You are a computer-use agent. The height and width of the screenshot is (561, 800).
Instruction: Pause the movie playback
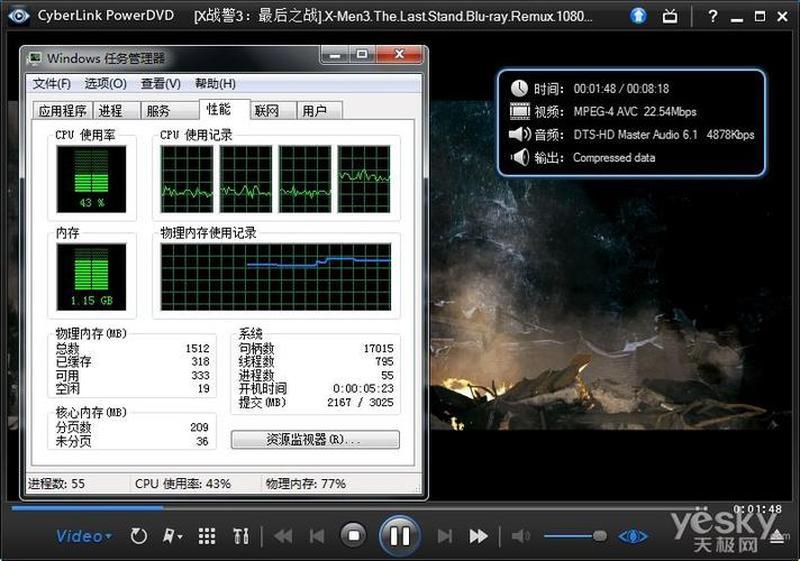[x=399, y=536]
